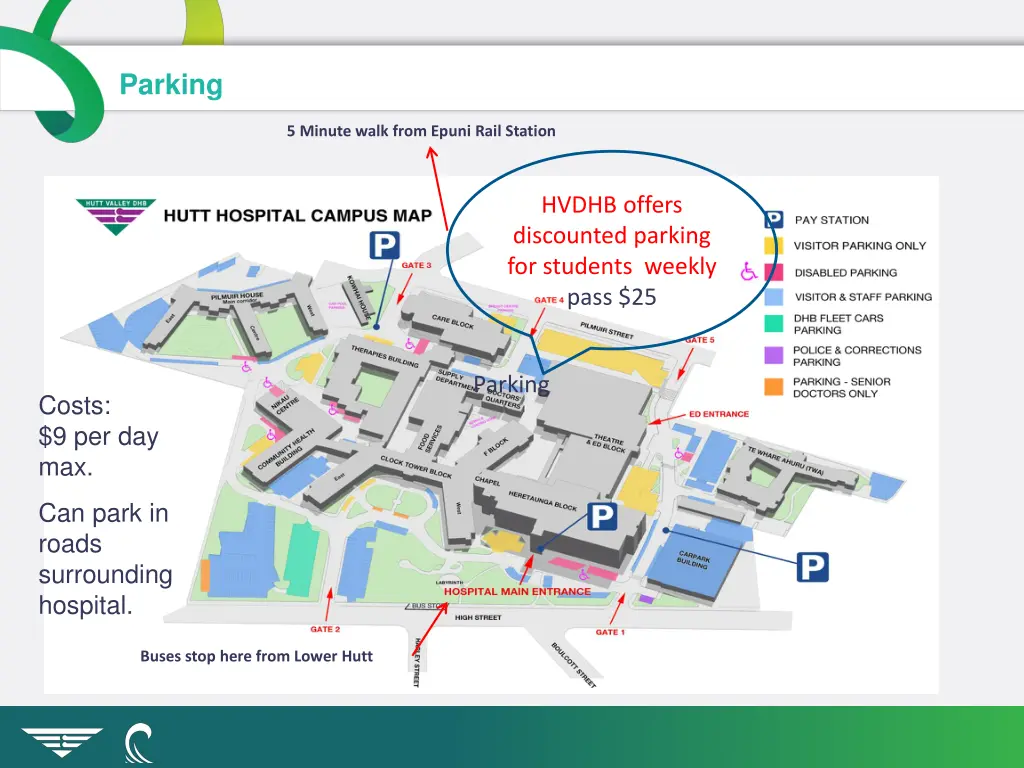Click the "CHAPEL" label
1024x768 pixels.
487,481
